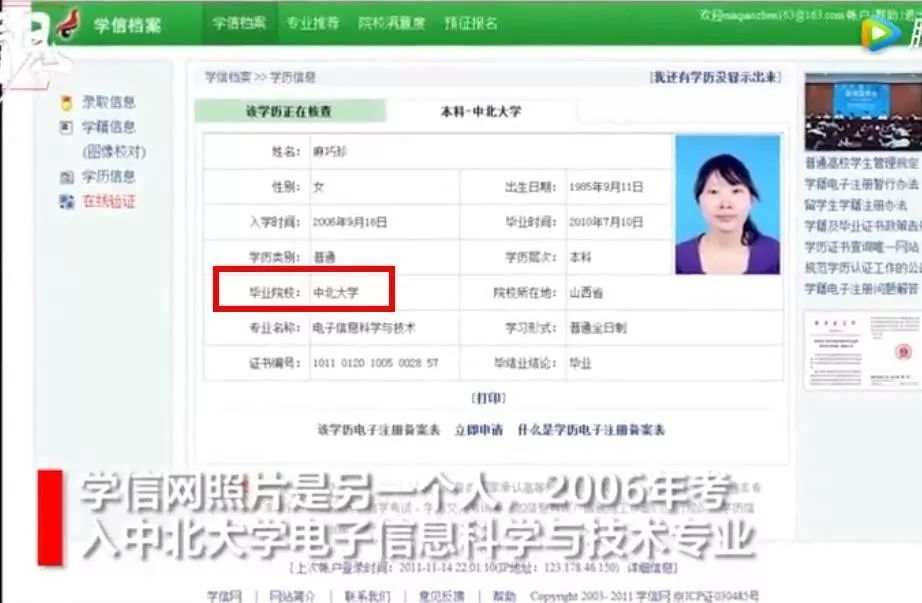Screen dimensions: 922x603
Task: Click the student ID photo
Action: tap(727, 205)
